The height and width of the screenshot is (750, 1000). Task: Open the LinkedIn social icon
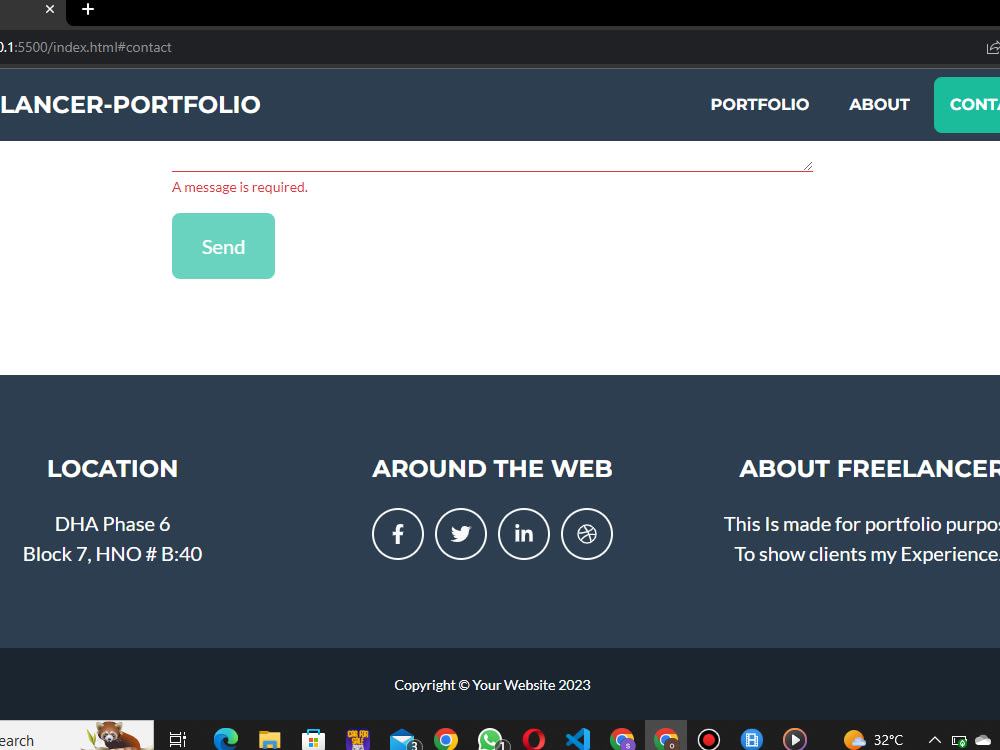pos(524,534)
